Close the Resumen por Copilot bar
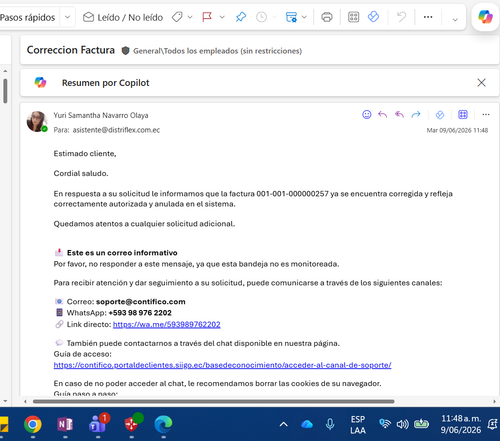 (481, 83)
